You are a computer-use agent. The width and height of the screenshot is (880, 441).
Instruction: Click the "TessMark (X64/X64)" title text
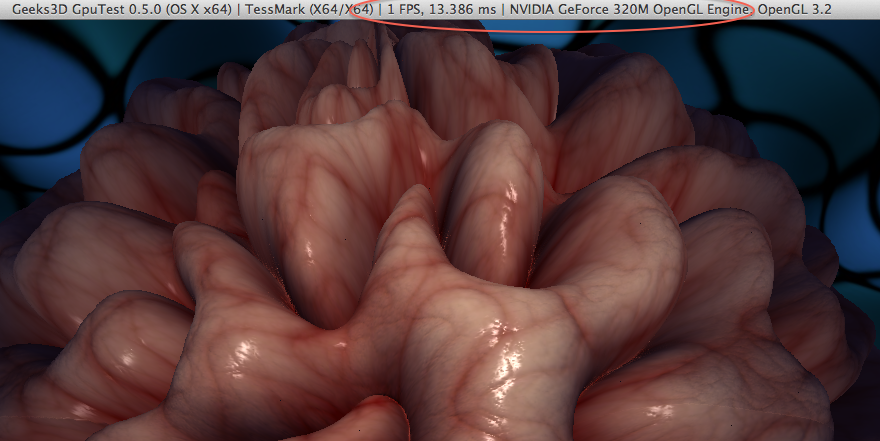[x=309, y=10]
